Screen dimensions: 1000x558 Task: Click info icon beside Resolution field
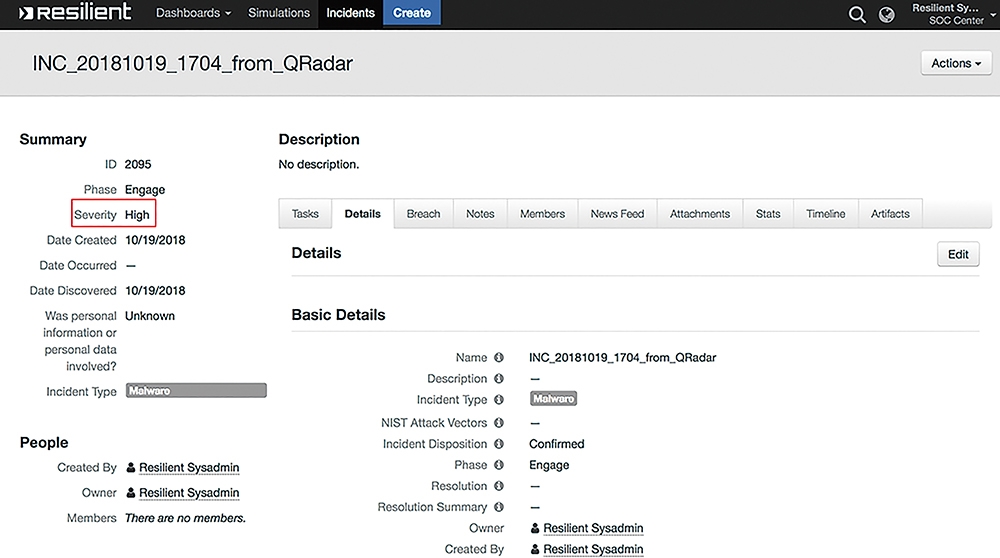click(499, 485)
